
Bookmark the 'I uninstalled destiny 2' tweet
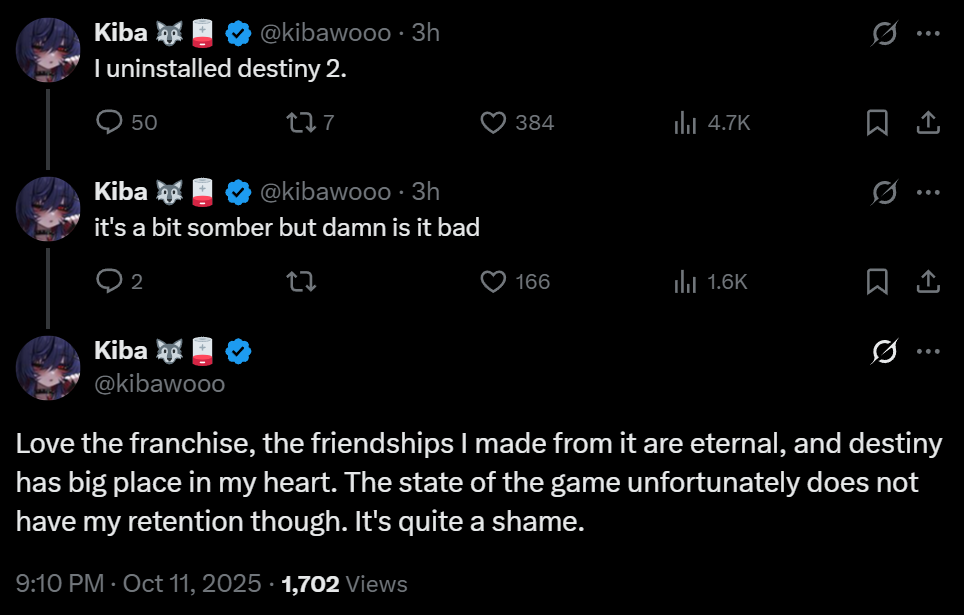tap(877, 122)
